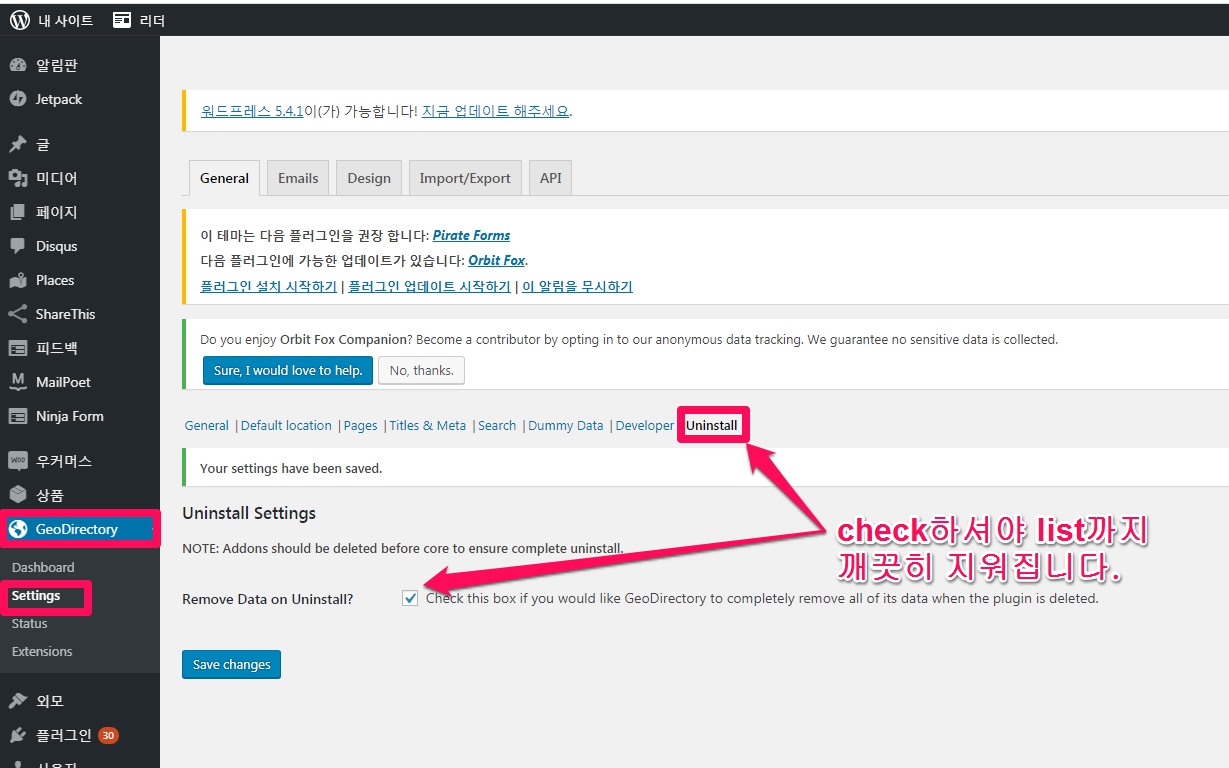Click the products box icon beside 상품
Viewport: 1229px width, 768px height.
coord(18,495)
